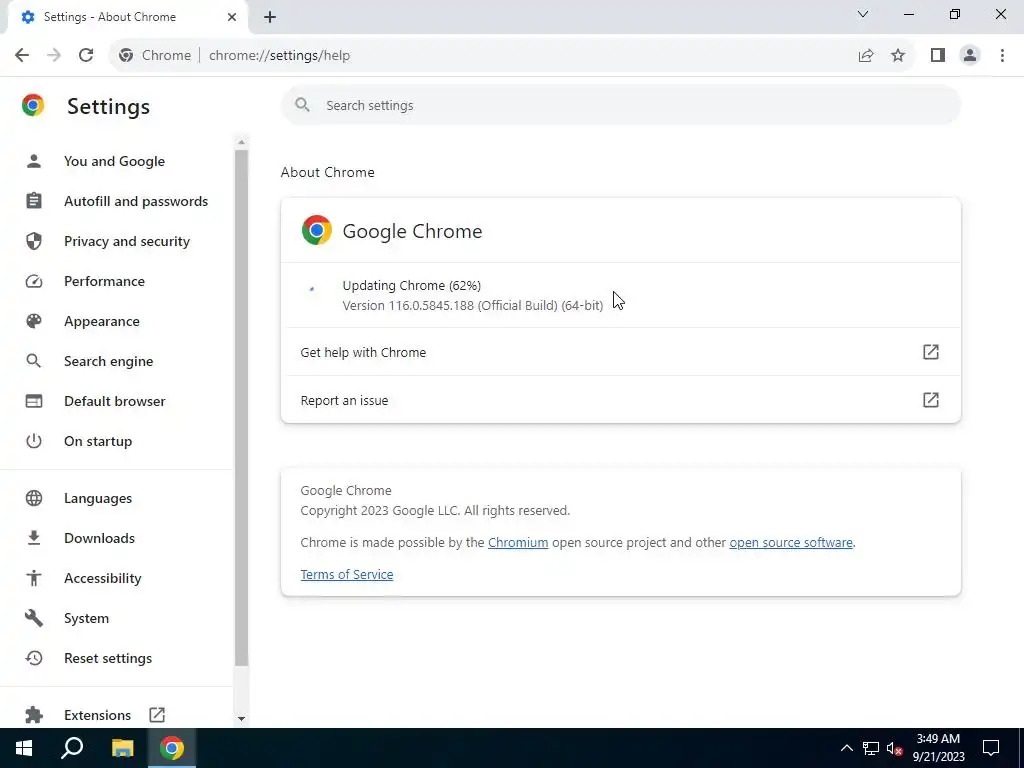This screenshot has width=1024, height=768.
Task: Open System settings
Action: [x=86, y=618]
